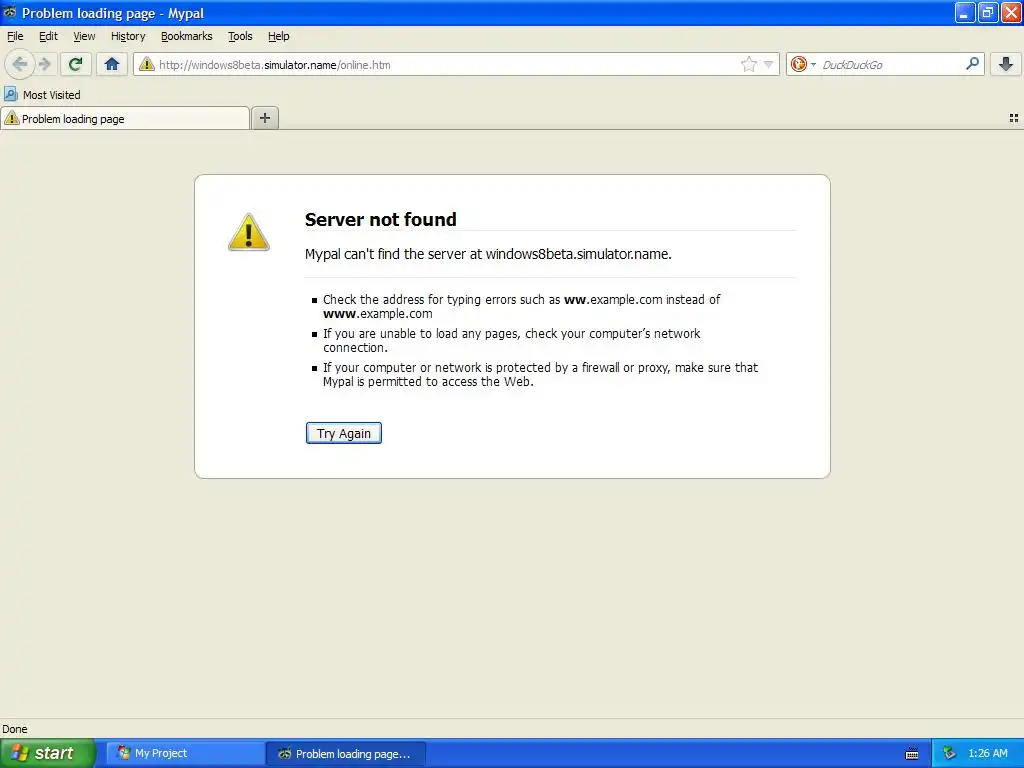Open the Windows start button
The height and width of the screenshot is (768, 1024).
coord(48,753)
